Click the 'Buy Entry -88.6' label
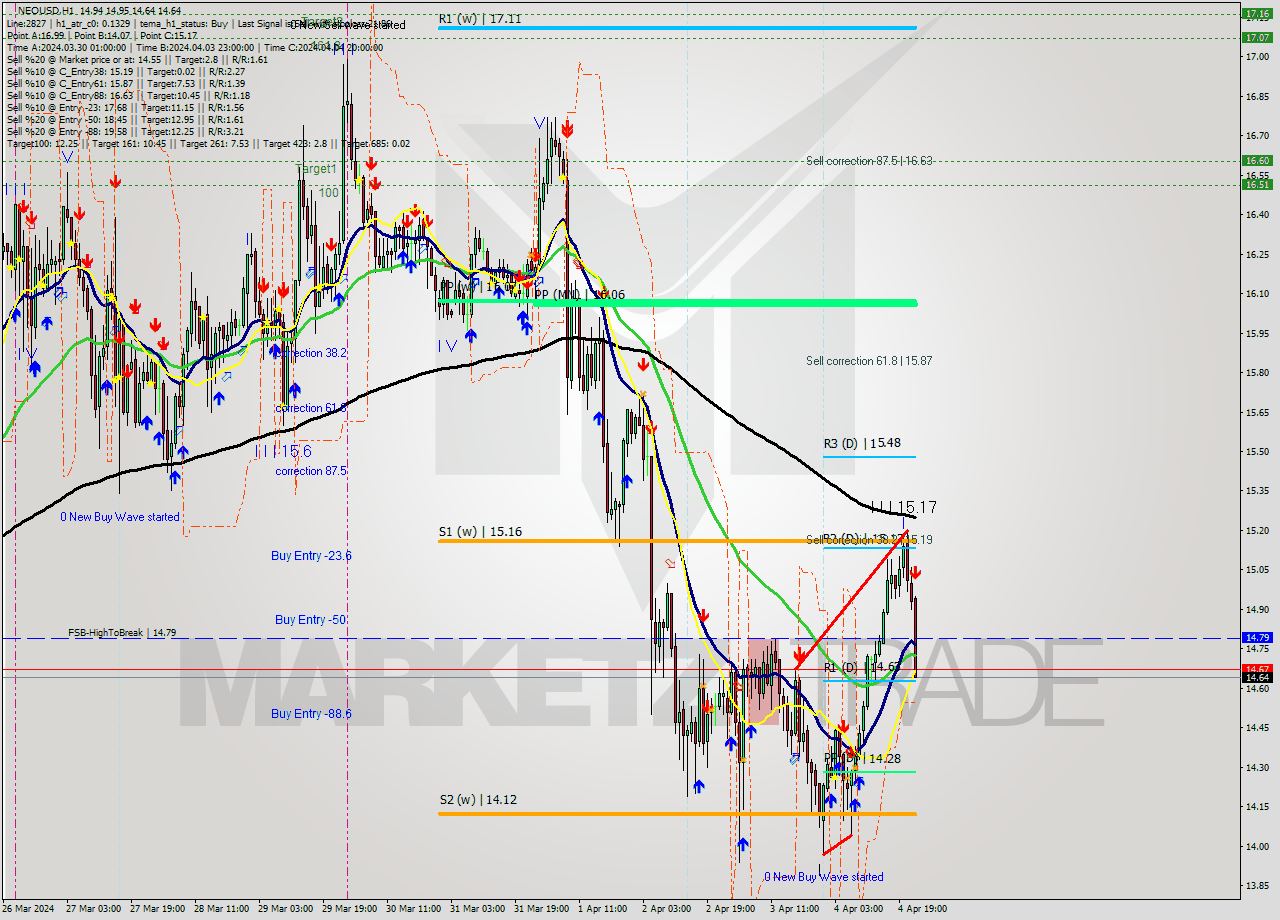This screenshot has height=920, width=1280. 311,714
